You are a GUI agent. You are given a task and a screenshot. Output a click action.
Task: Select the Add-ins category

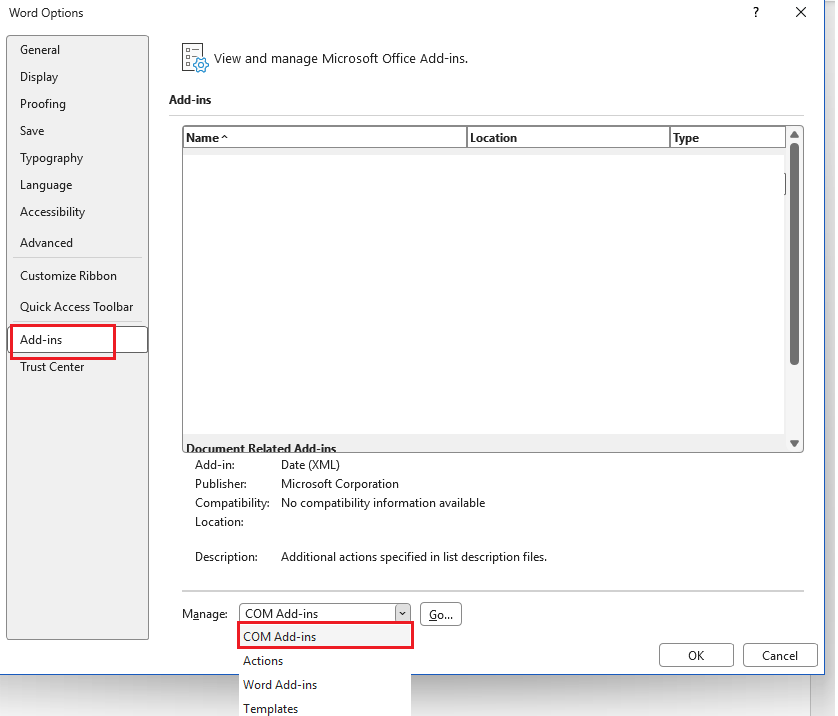point(77,340)
